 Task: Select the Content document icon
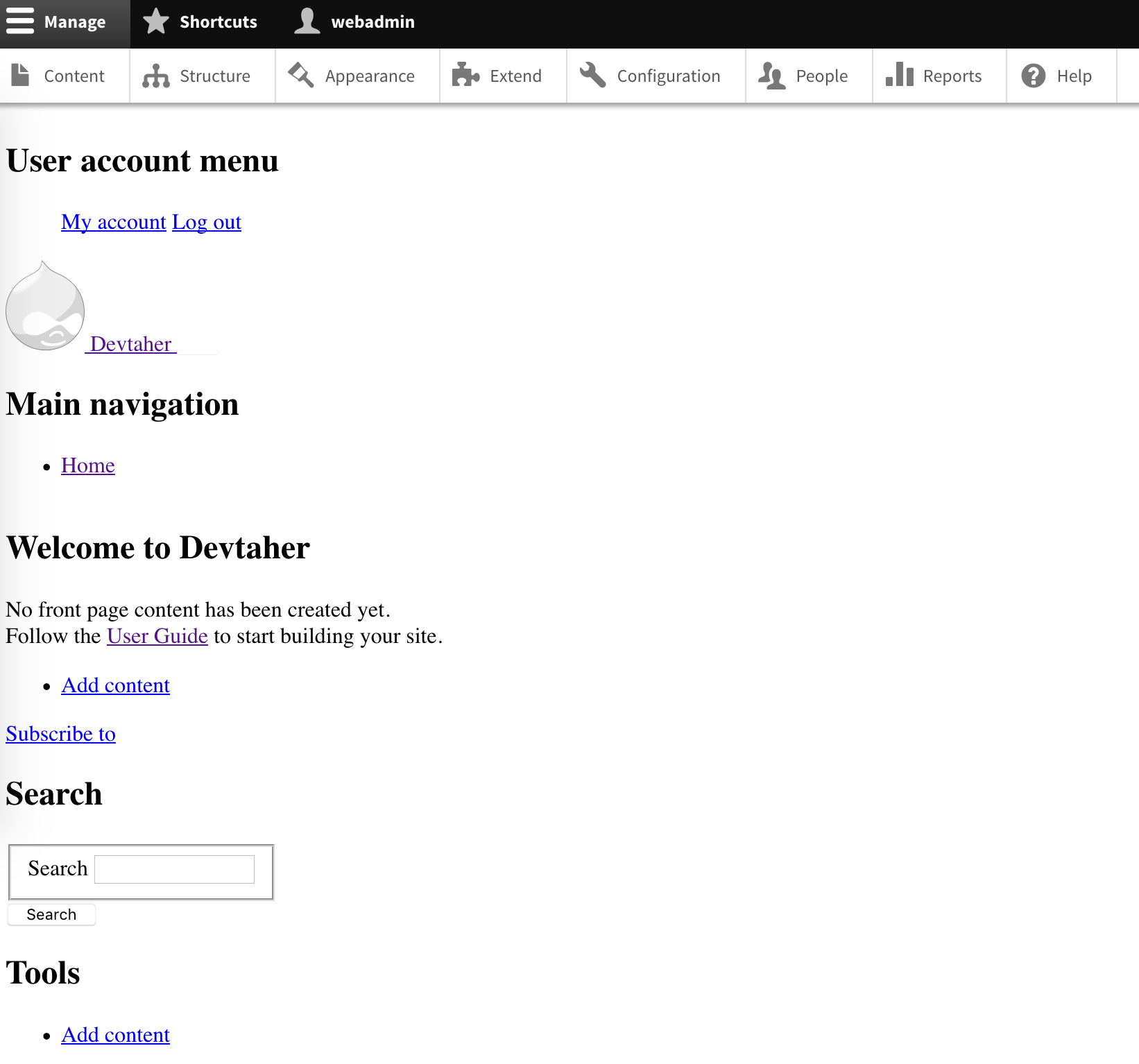click(x=20, y=76)
